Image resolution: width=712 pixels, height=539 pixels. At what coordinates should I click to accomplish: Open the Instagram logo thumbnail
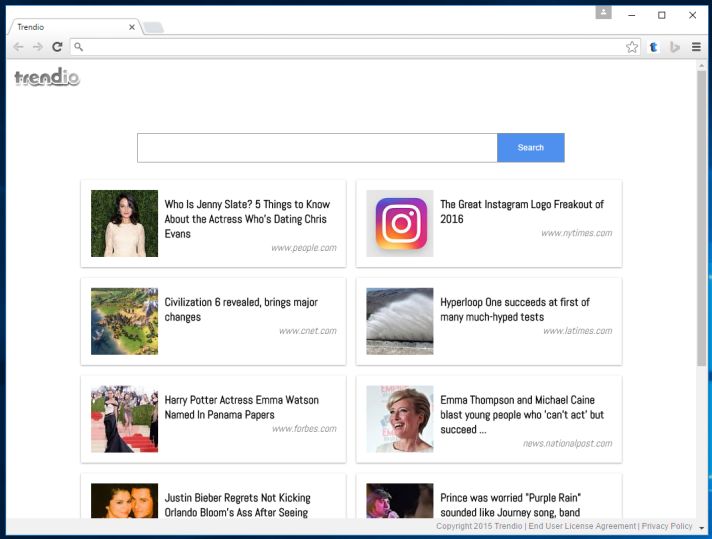tap(400, 223)
